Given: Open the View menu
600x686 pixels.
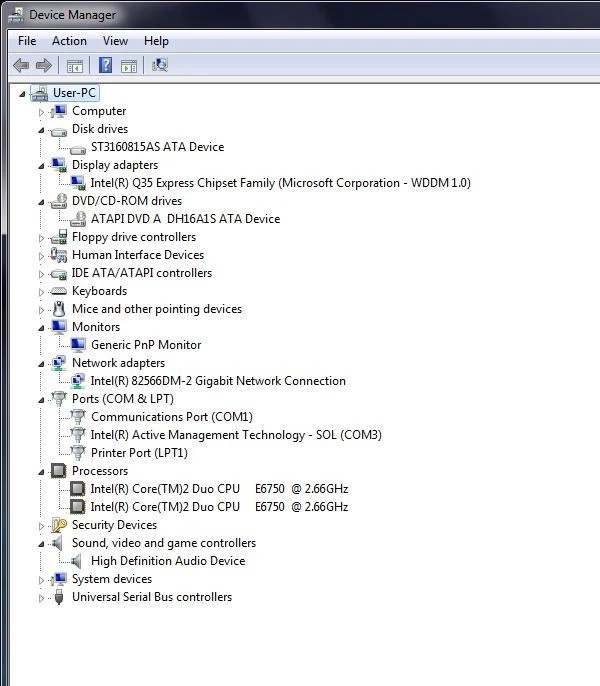Looking at the screenshot, I should [116, 41].
